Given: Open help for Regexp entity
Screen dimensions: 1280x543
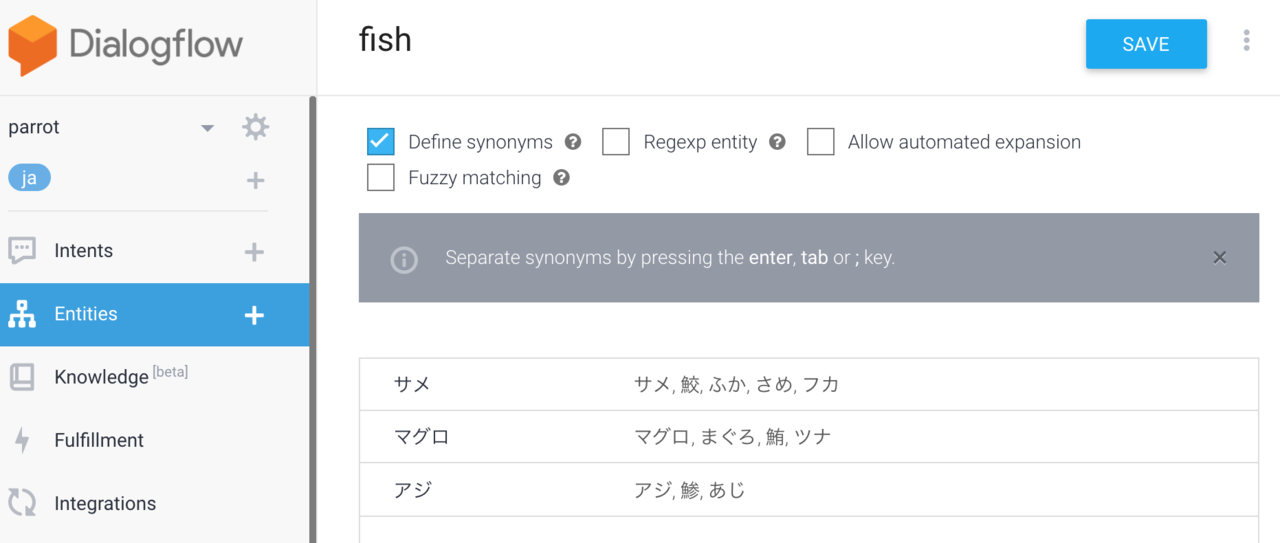Looking at the screenshot, I should click(777, 142).
